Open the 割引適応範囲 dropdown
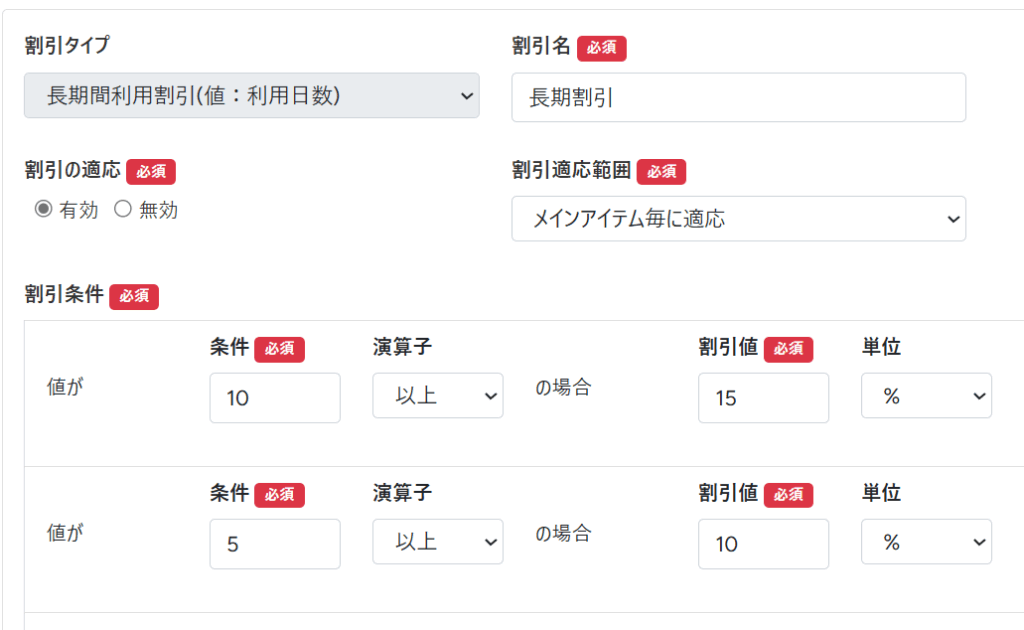Viewport: 1024px width, 630px height. tap(738, 219)
